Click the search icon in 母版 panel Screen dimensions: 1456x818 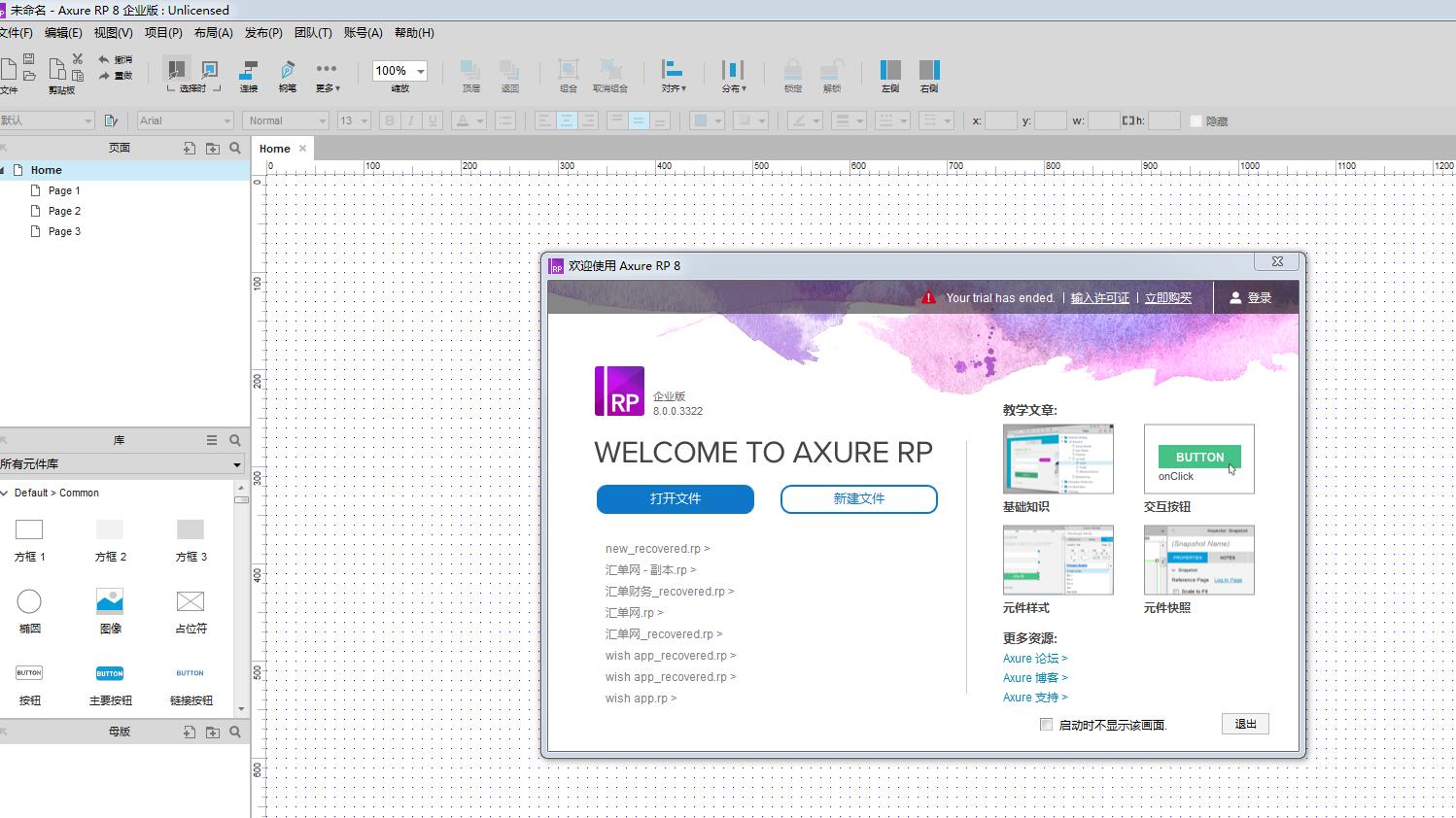click(x=235, y=732)
